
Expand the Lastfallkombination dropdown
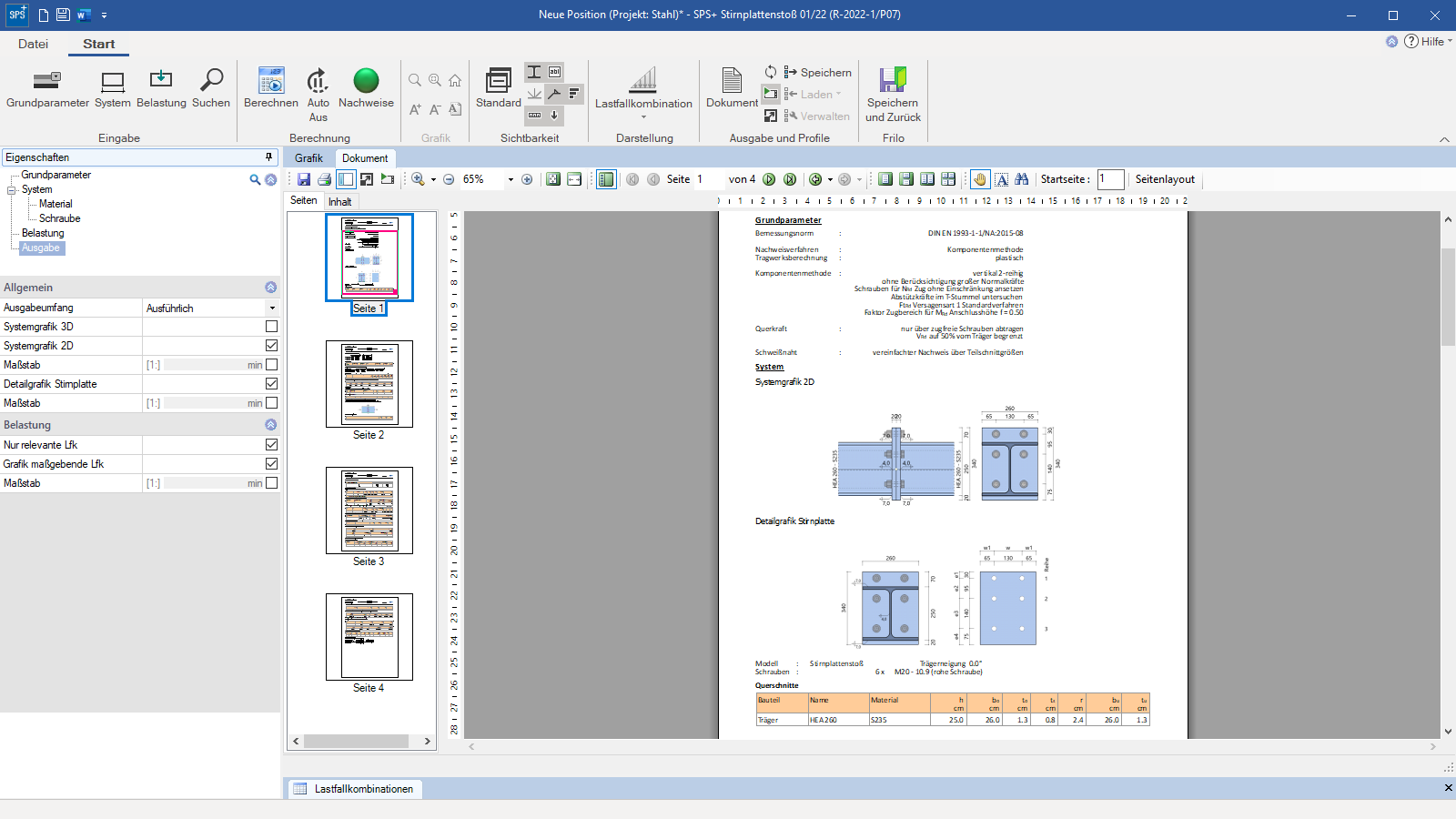point(643,116)
